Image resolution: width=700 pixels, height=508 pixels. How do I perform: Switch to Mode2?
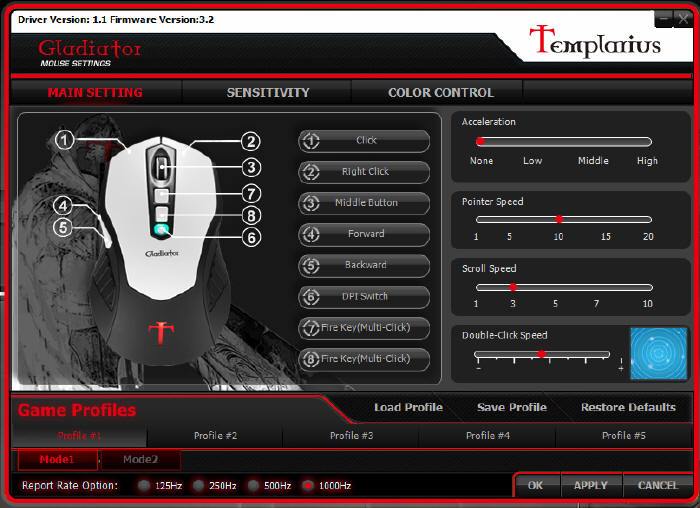pos(141,460)
